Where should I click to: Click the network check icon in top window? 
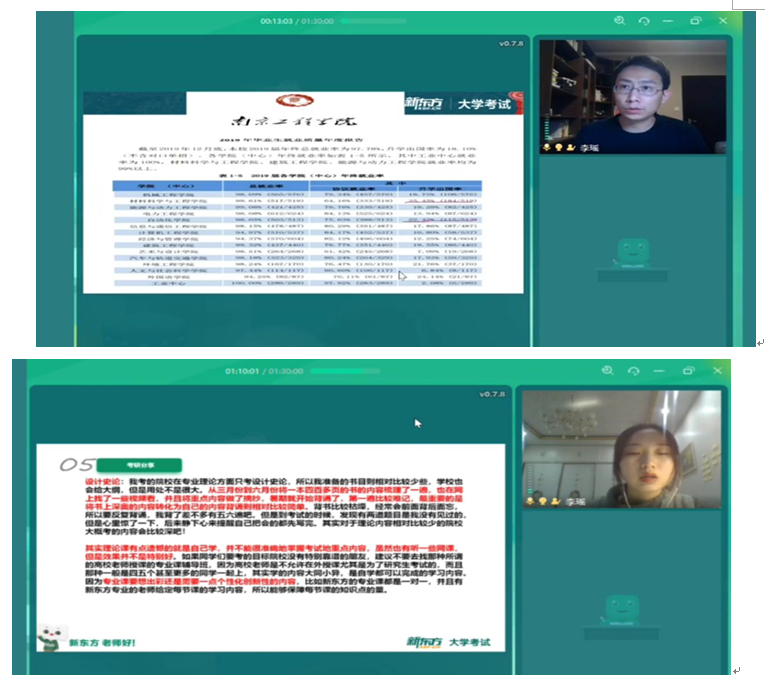(620, 20)
